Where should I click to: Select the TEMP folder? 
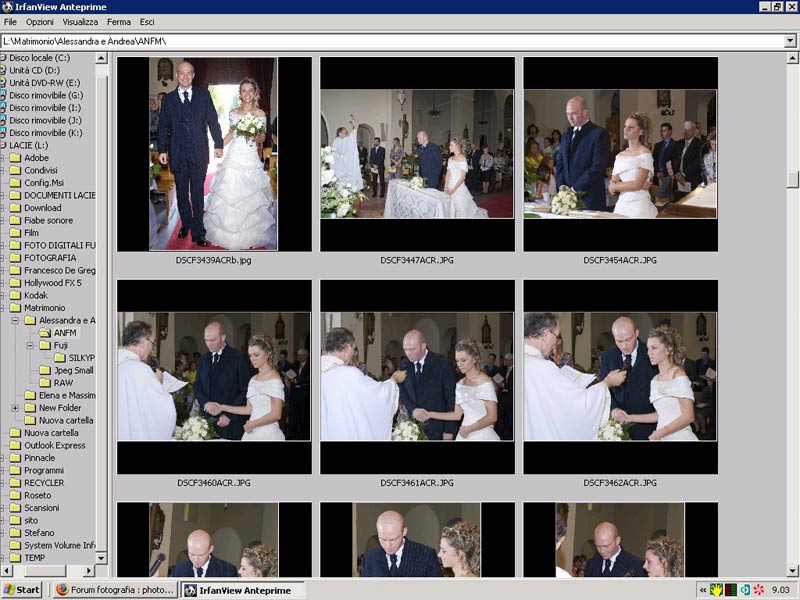(x=34, y=558)
